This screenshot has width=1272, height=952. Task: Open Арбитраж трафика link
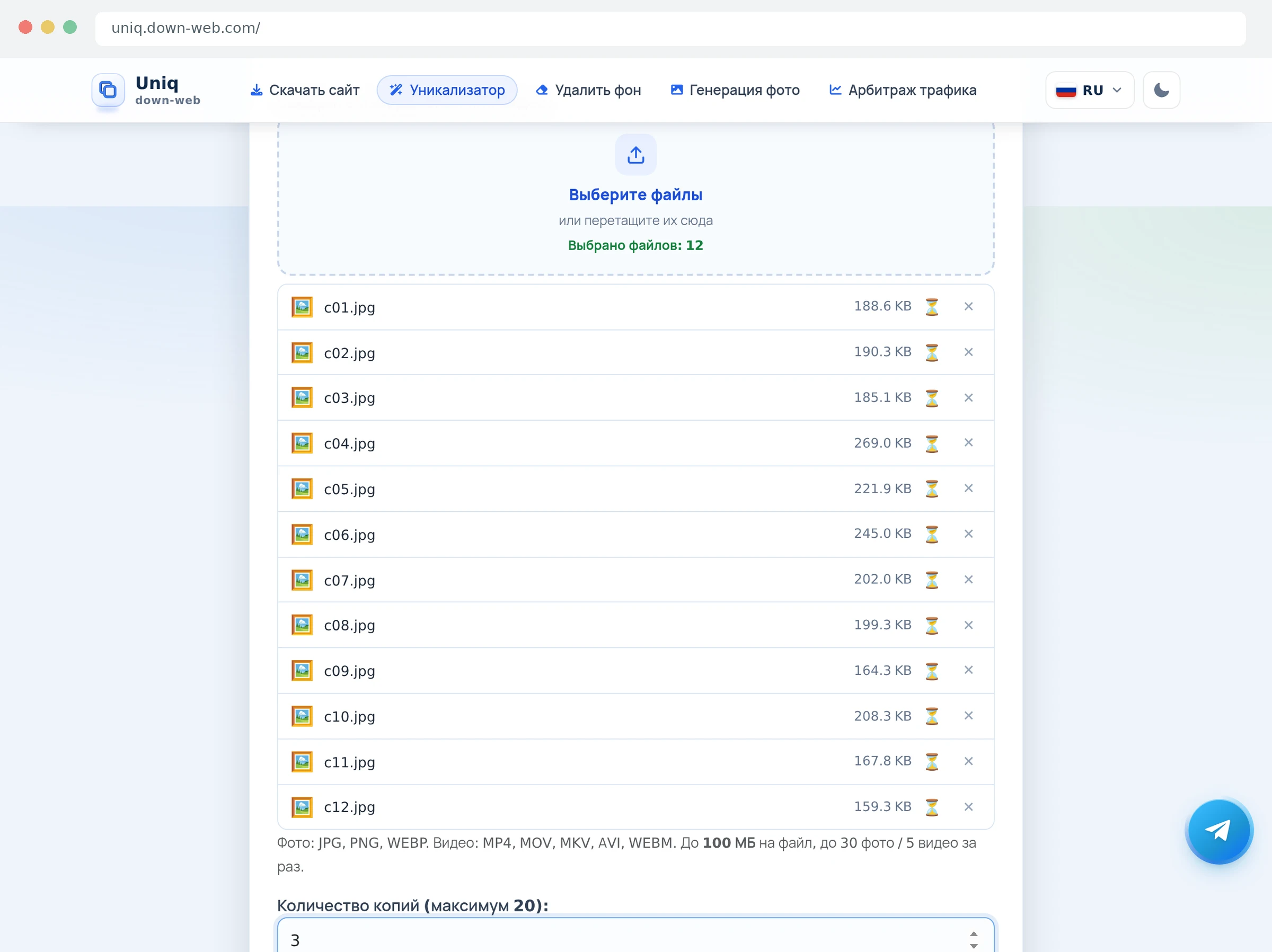click(x=902, y=90)
